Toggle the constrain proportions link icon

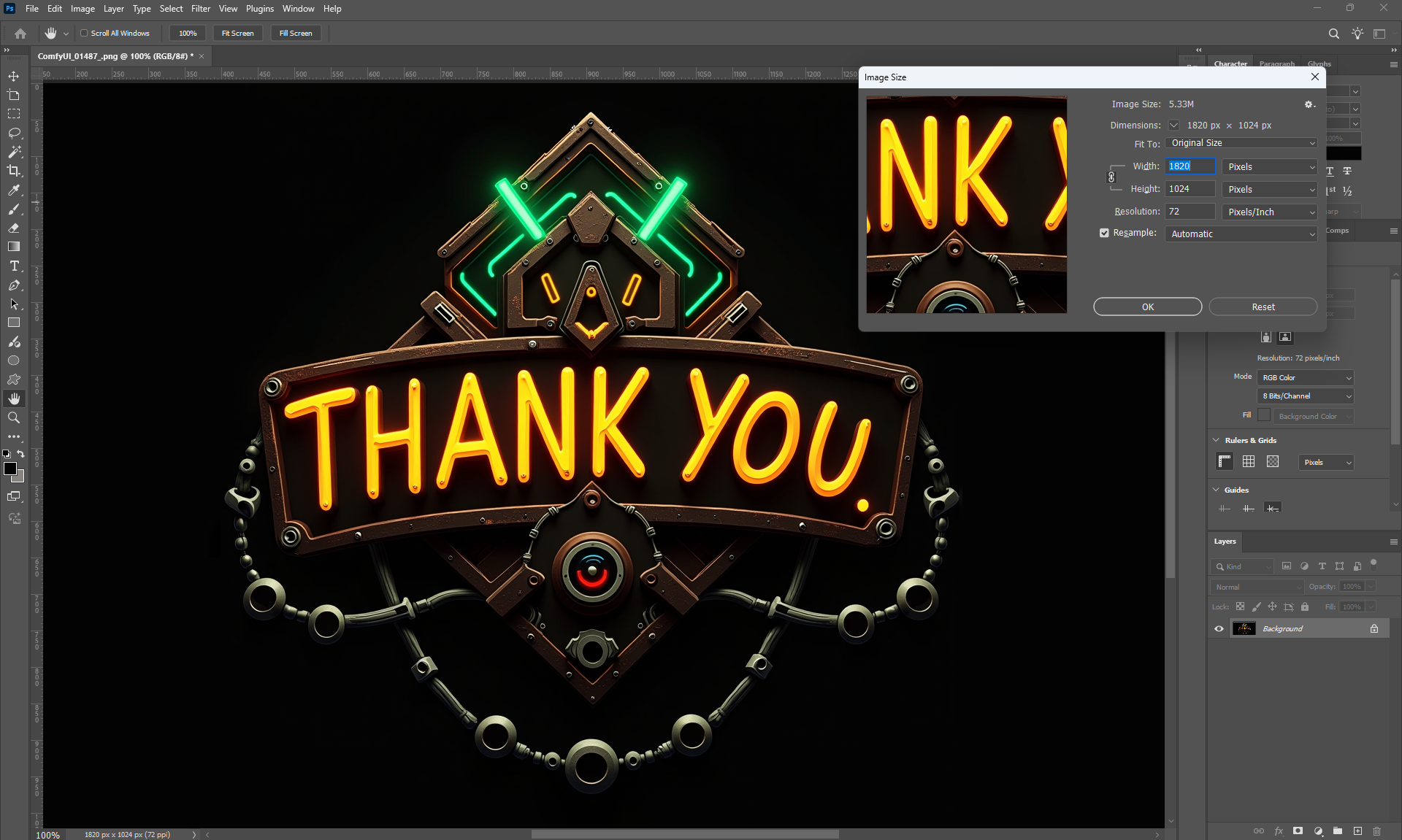click(x=1111, y=177)
